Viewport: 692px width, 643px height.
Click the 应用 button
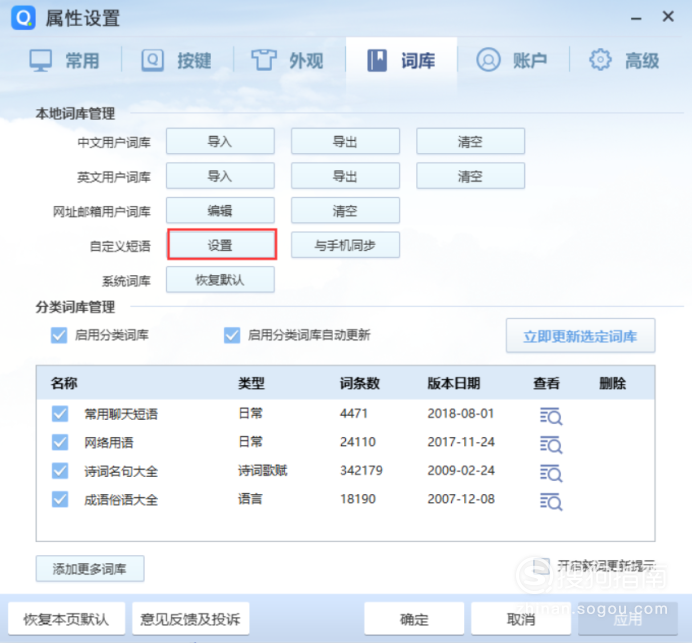coord(628,619)
